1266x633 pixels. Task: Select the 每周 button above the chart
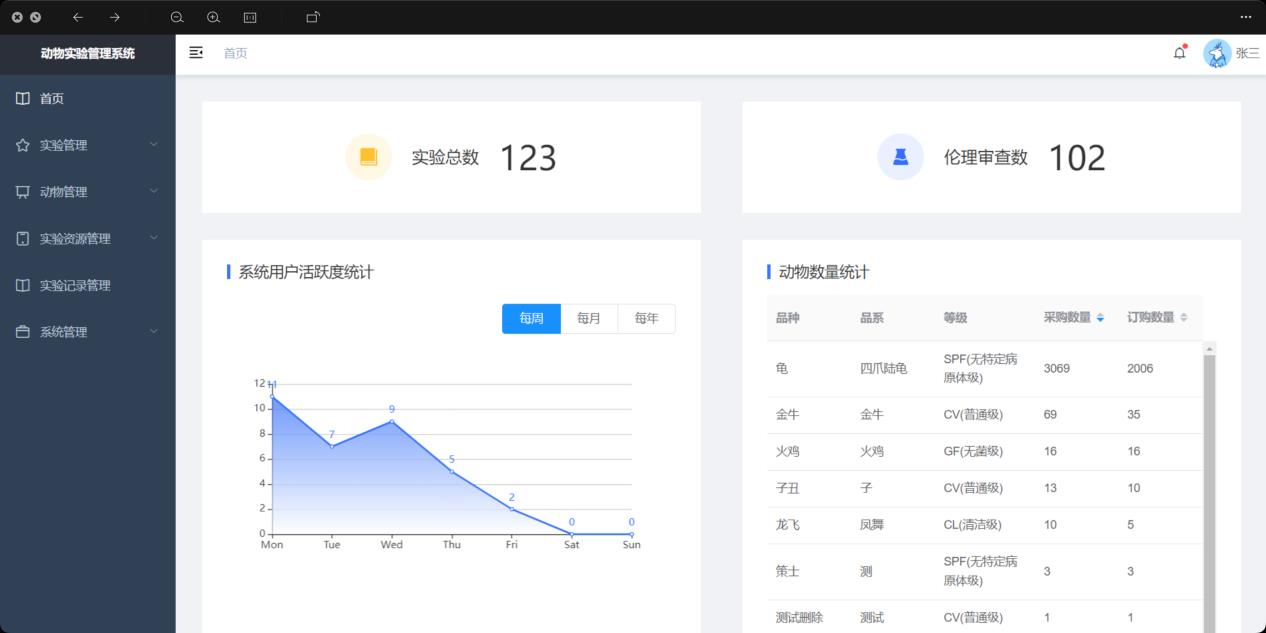531,318
